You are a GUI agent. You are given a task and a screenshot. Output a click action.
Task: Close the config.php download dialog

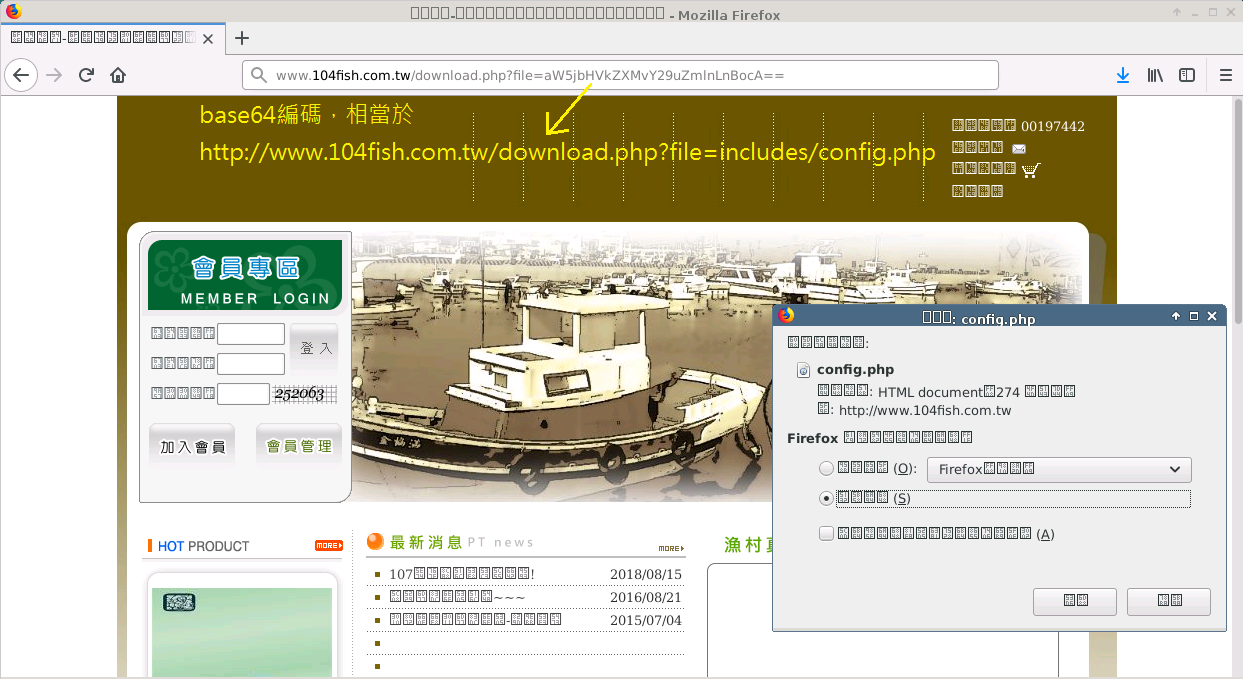(x=1212, y=316)
